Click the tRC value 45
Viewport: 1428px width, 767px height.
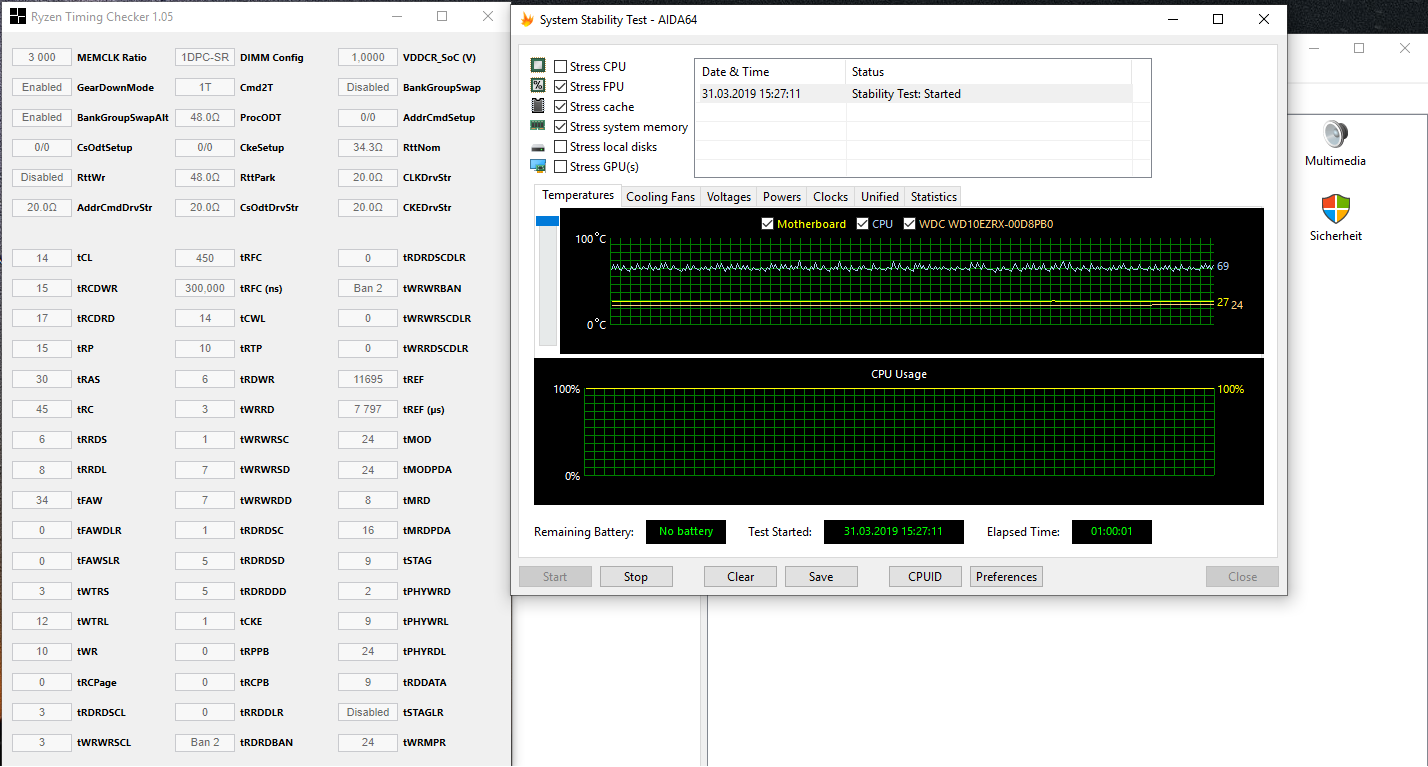42,409
